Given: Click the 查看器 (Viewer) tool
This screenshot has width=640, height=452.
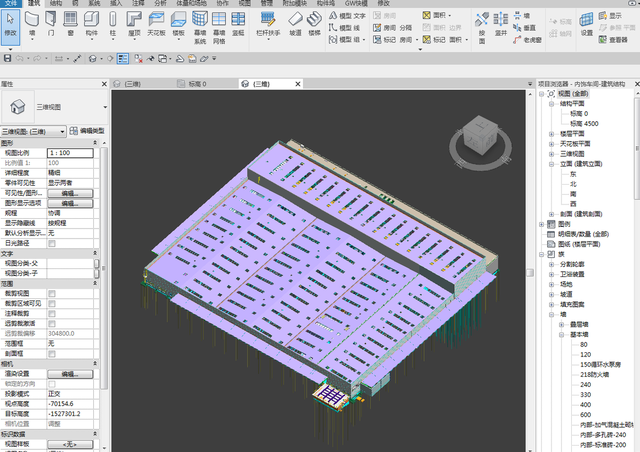Looking at the screenshot, I should pos(613,40).
